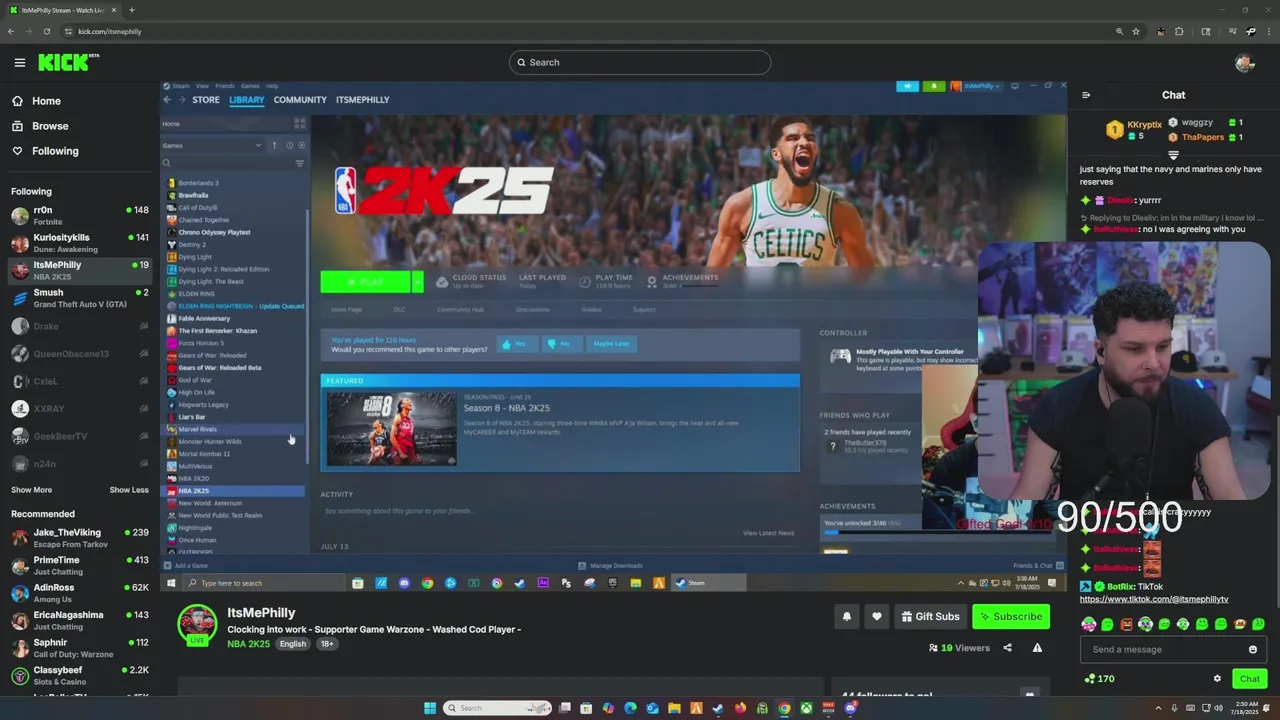Click Steam library grid view icon
The width and height of the screenshot is (1280, 720).
pyautogui.click(x=299, y=124)
